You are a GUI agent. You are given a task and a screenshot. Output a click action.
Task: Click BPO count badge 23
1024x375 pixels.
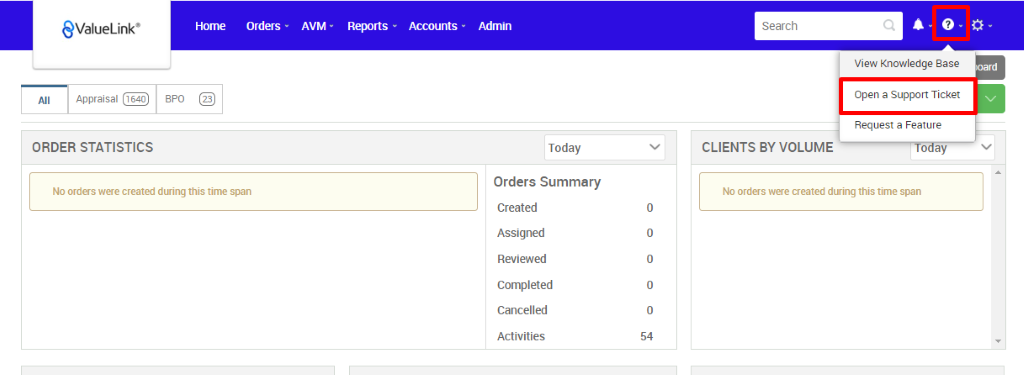[x=207, y=99]
